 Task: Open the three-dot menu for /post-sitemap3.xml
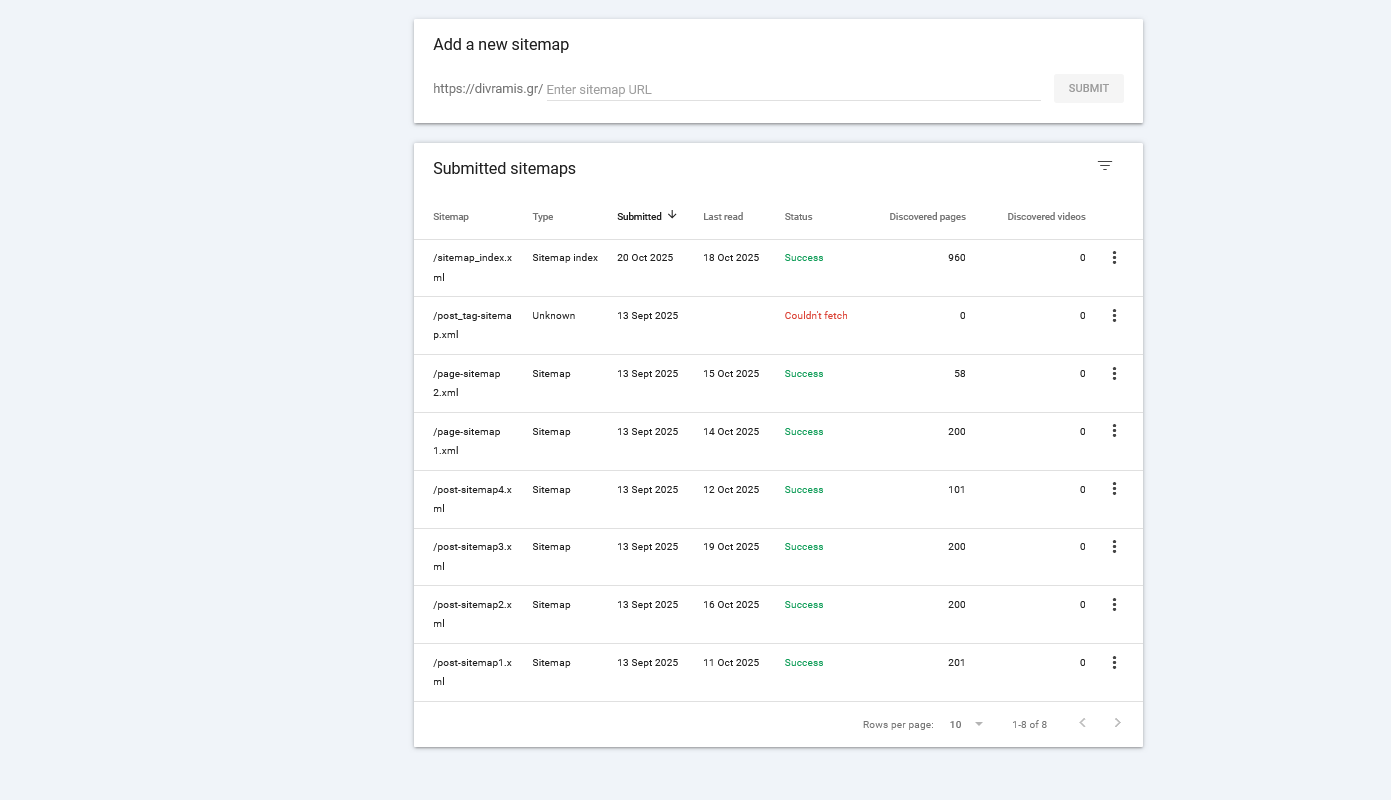(x=1114, y=547)
